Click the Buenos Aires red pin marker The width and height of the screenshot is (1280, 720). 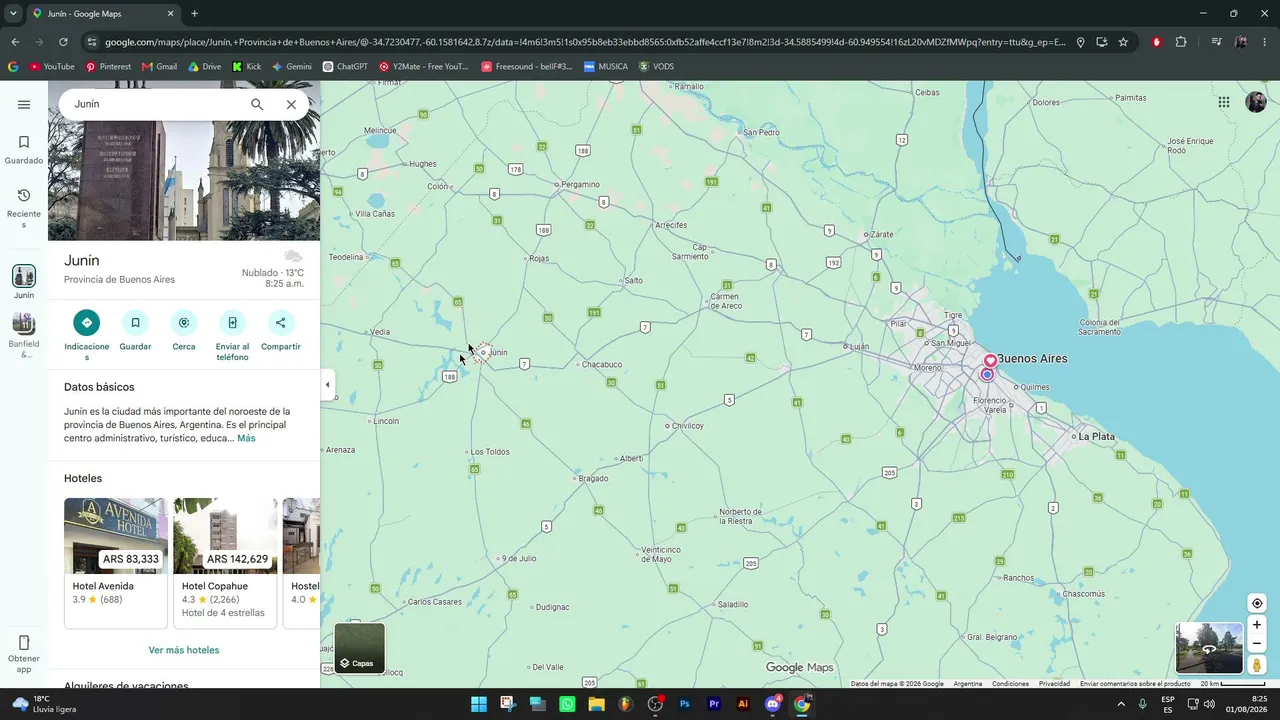990,360
